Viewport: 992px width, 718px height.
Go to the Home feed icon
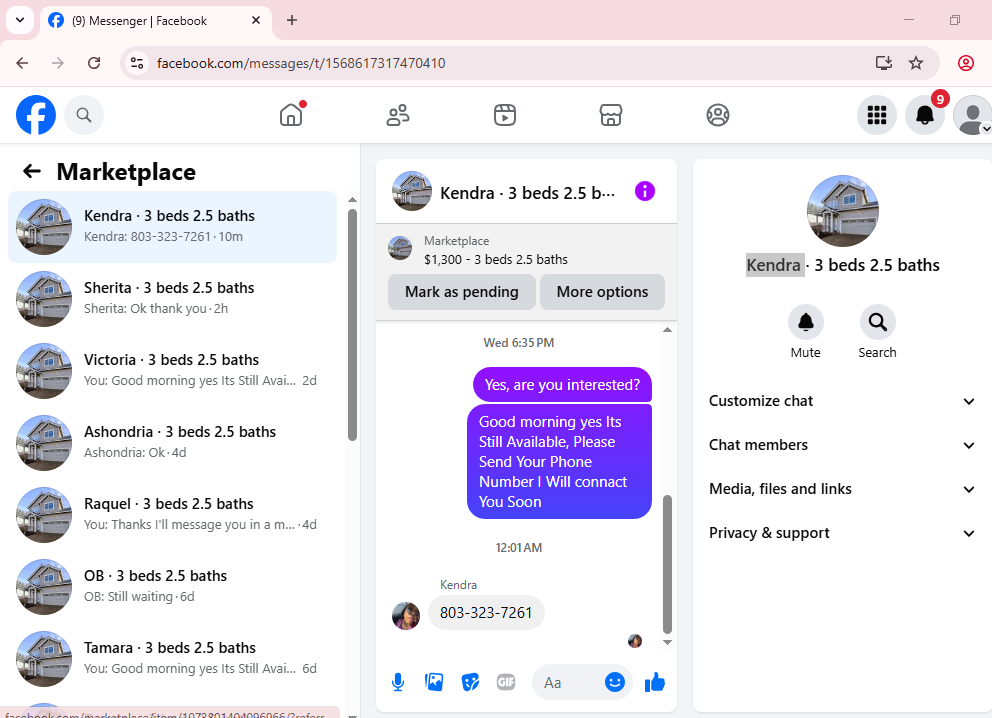(291, 115)
